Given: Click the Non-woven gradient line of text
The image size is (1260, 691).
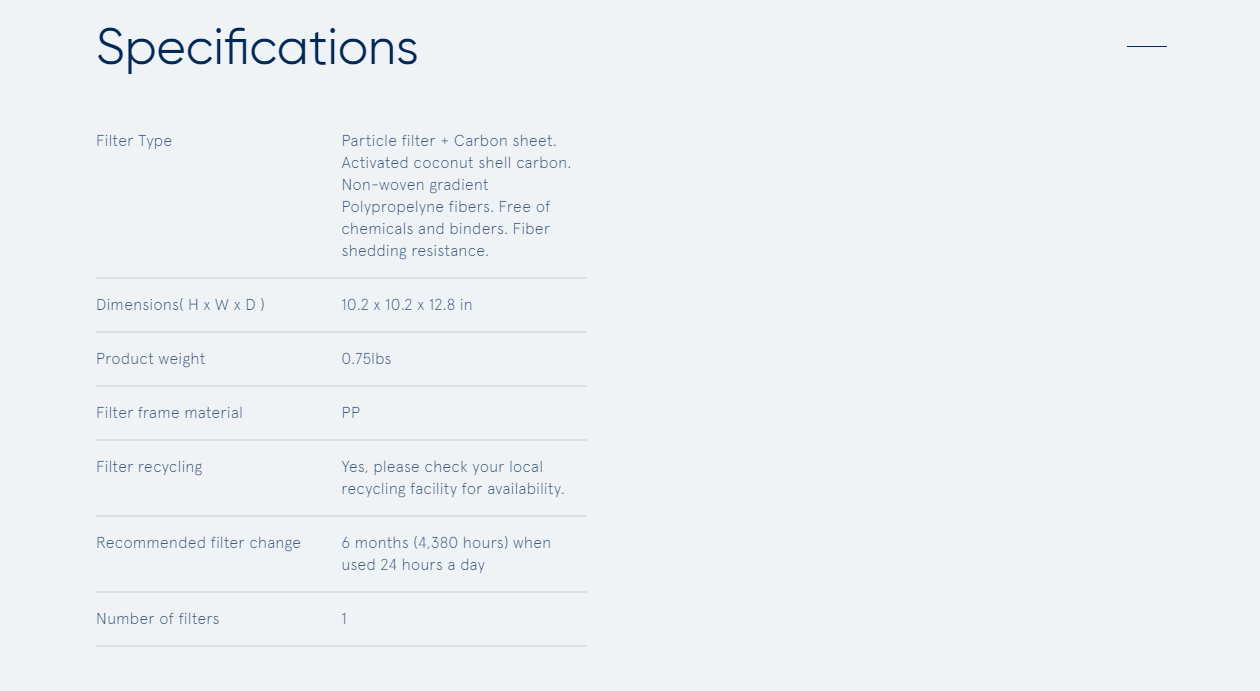Looking at the screenshot, I should click(415, 185).
